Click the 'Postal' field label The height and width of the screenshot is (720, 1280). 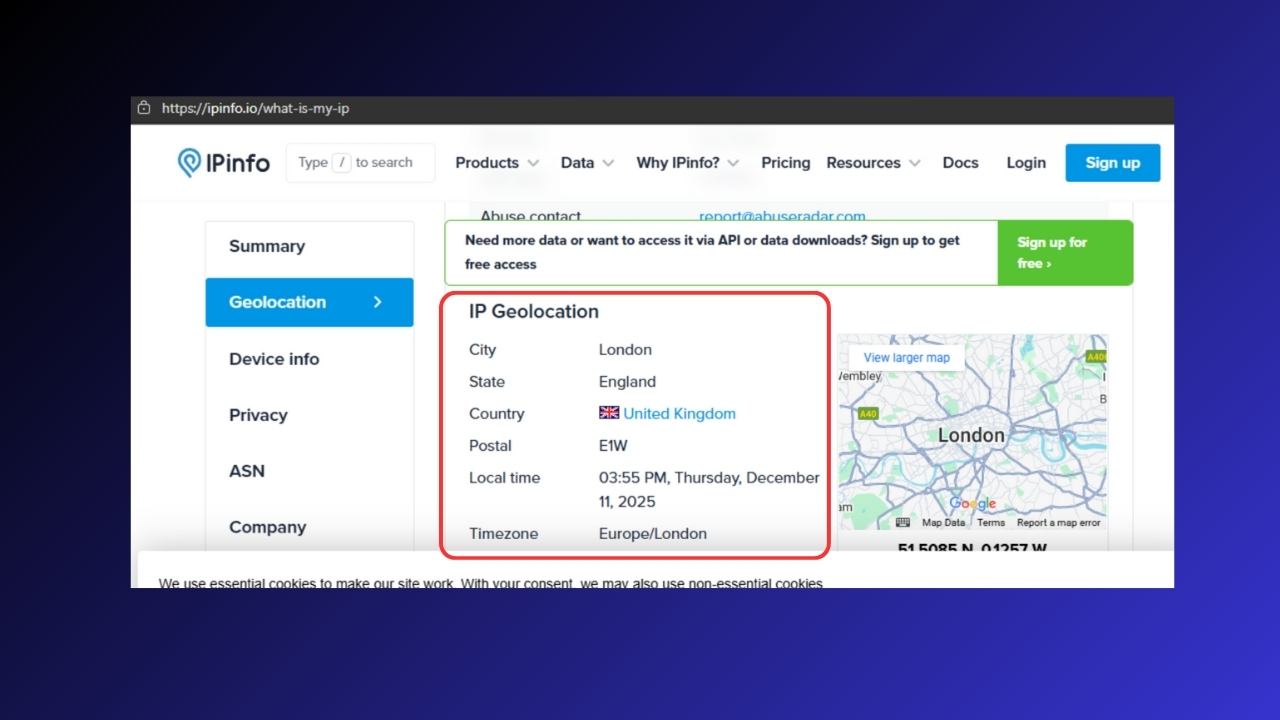point(490,446)
